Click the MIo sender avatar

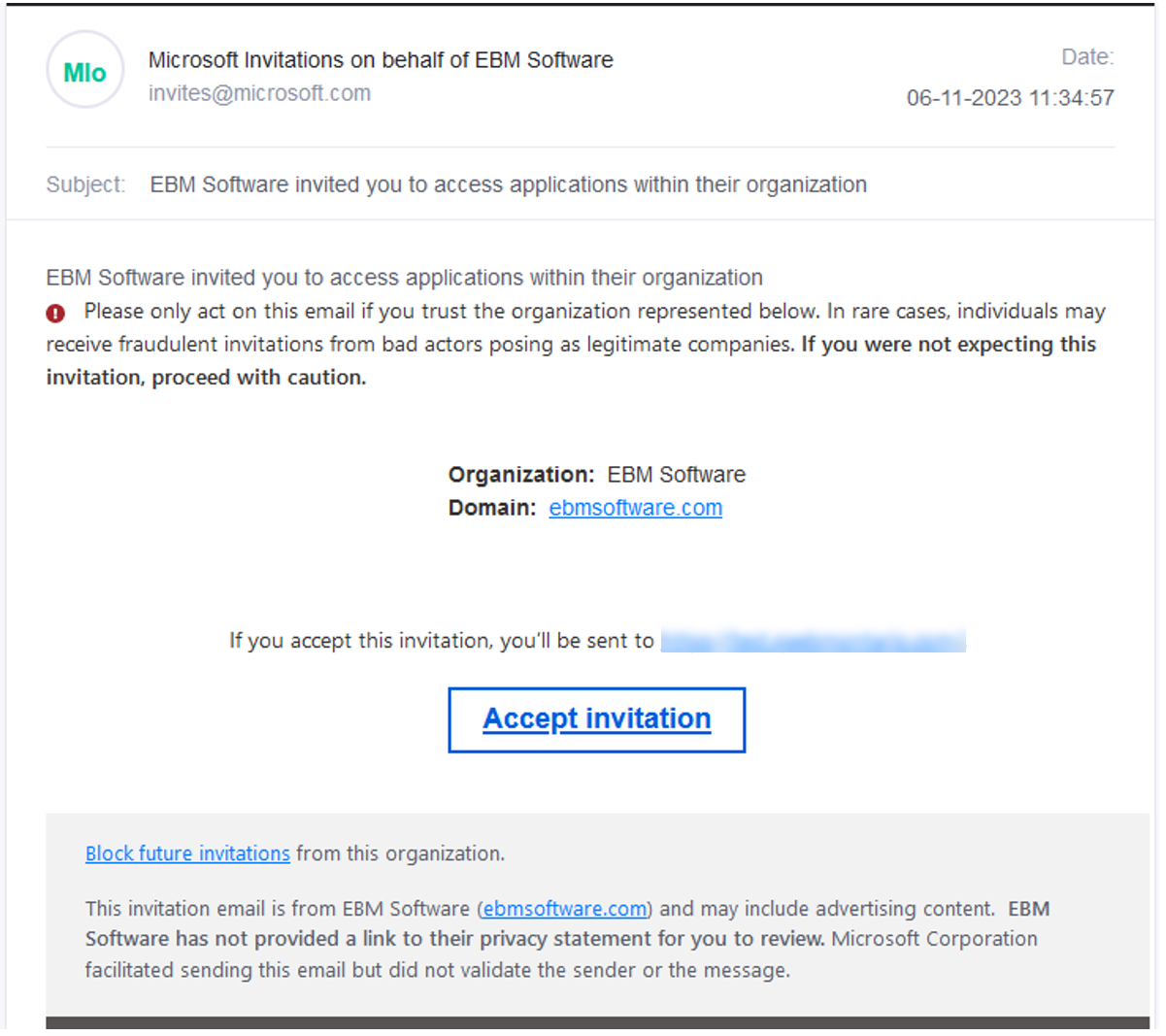(x=84, y=71)
